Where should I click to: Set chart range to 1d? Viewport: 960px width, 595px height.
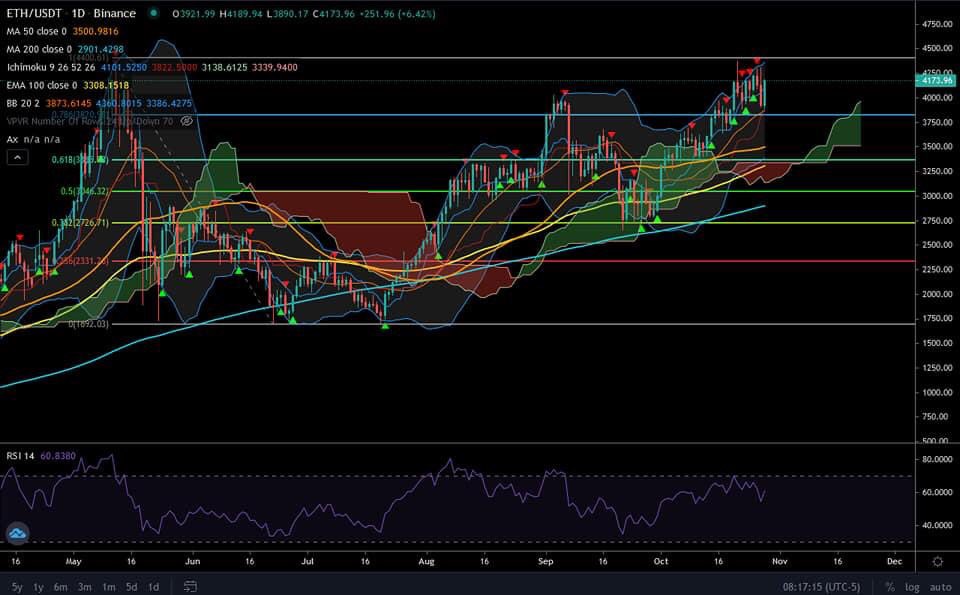click(x=154, y=586)
